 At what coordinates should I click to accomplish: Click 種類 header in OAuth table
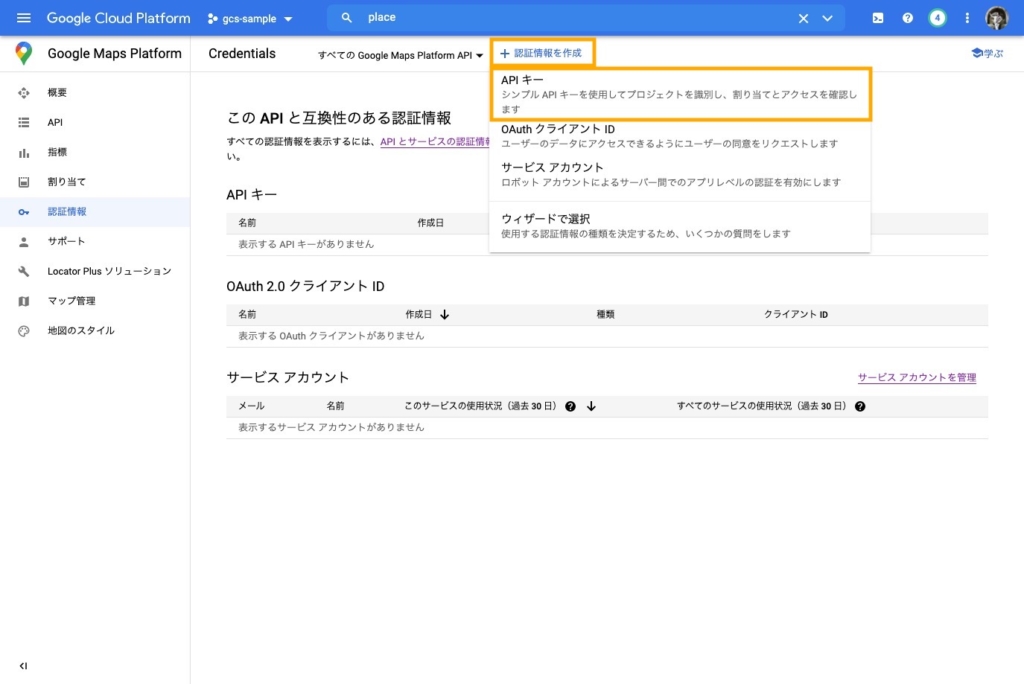[605, 314]
